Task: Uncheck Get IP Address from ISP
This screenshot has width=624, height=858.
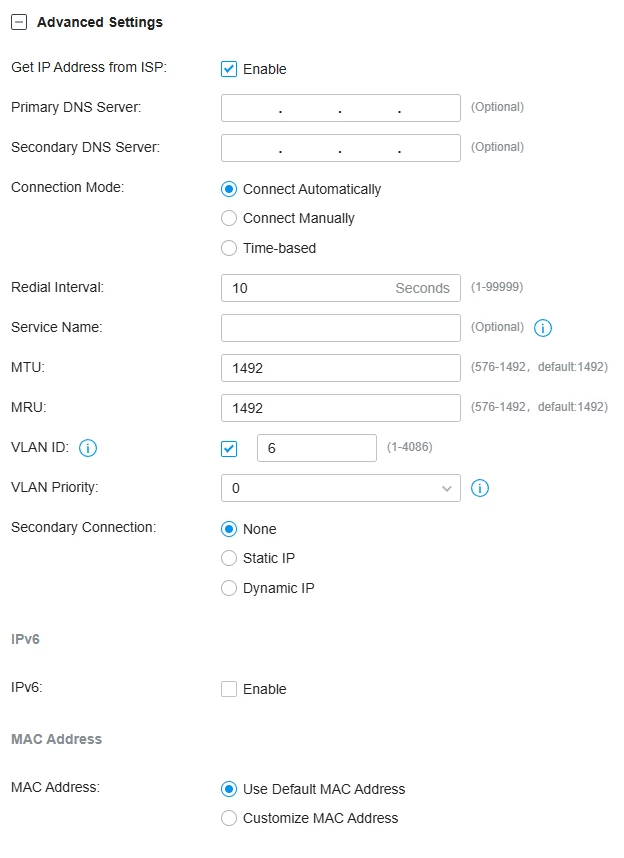Action: pyautogui.click(x=229, y=69)
